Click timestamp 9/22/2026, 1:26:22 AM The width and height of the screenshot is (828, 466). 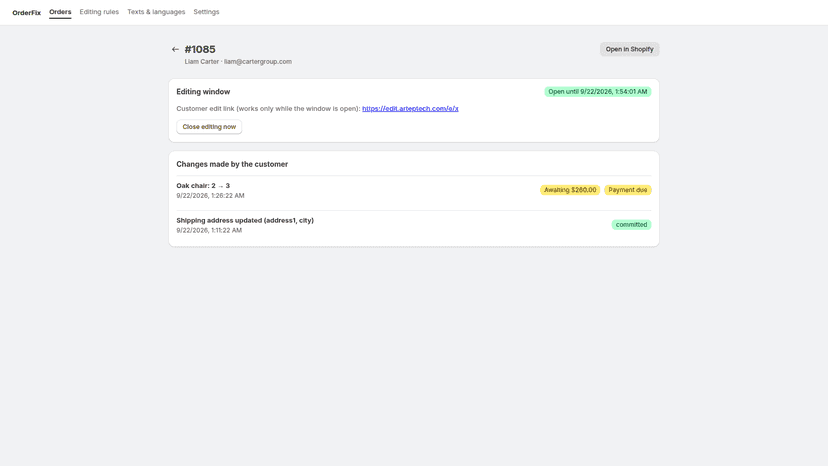[x=210, y=195]
